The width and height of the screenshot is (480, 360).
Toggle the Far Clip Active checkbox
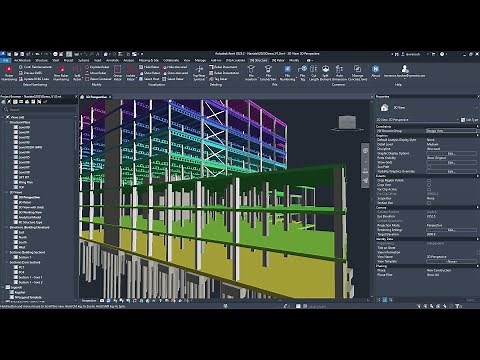429,189
